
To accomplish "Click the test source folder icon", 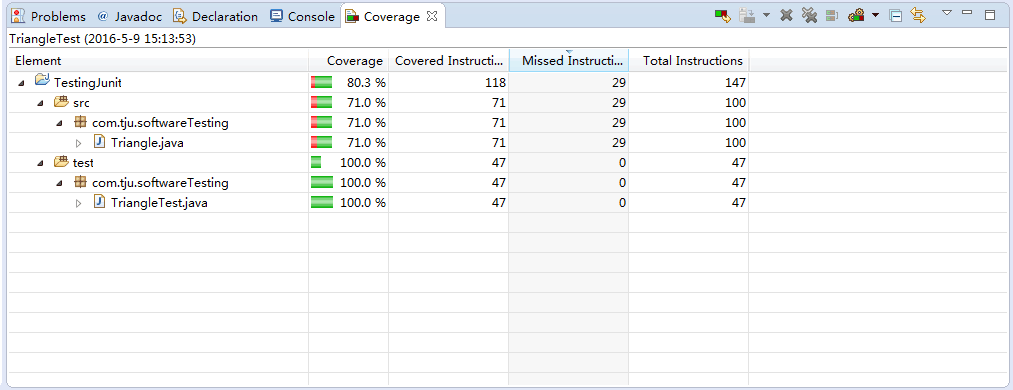I will tap(61, 162).
